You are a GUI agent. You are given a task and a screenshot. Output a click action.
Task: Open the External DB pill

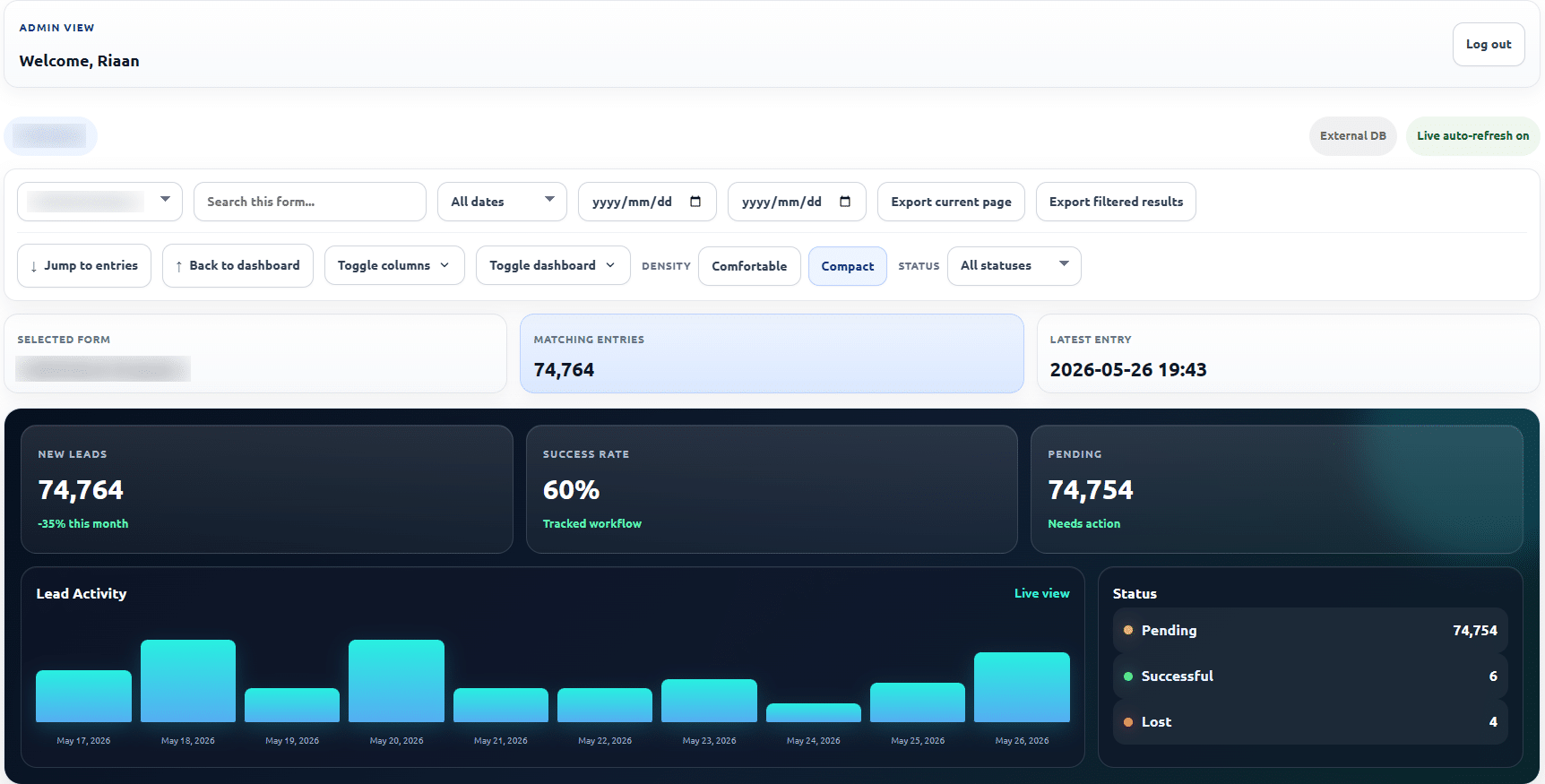1352,136
